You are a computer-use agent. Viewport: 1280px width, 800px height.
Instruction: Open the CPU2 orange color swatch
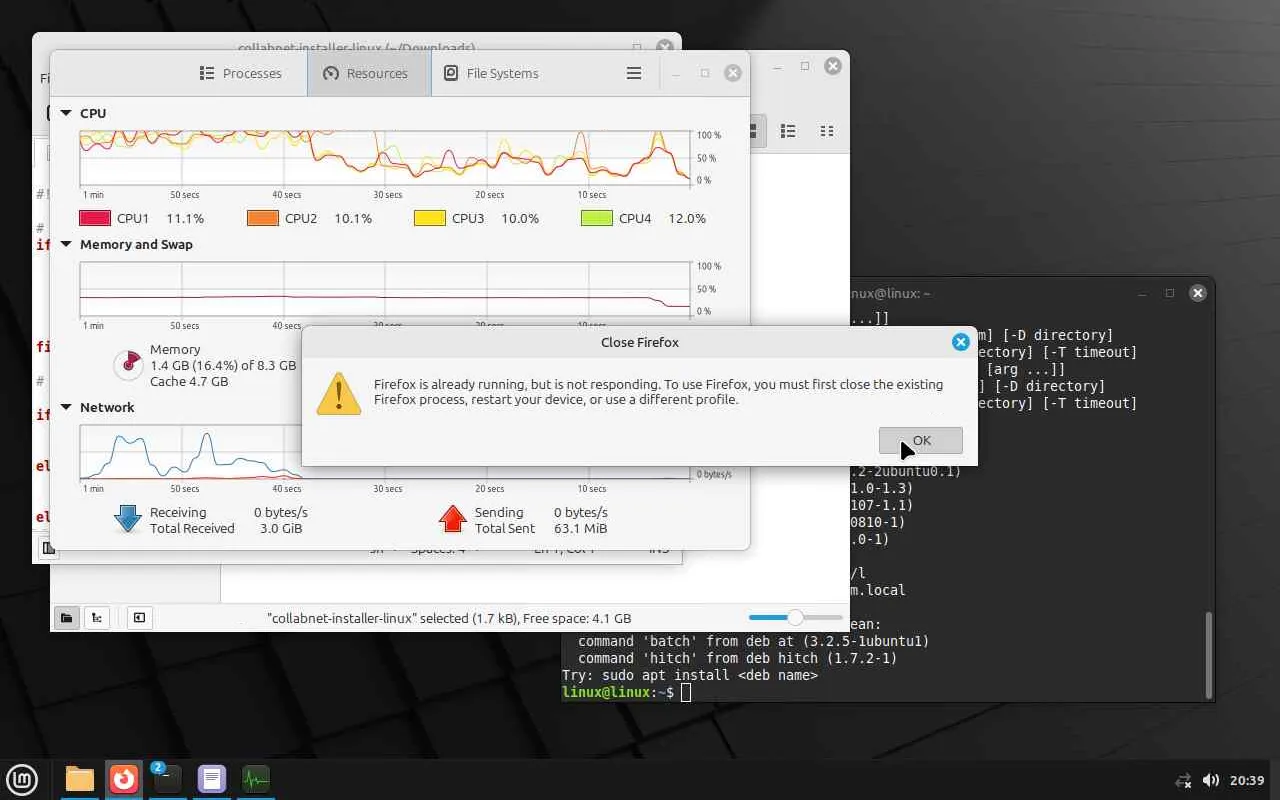coord(263,218)
